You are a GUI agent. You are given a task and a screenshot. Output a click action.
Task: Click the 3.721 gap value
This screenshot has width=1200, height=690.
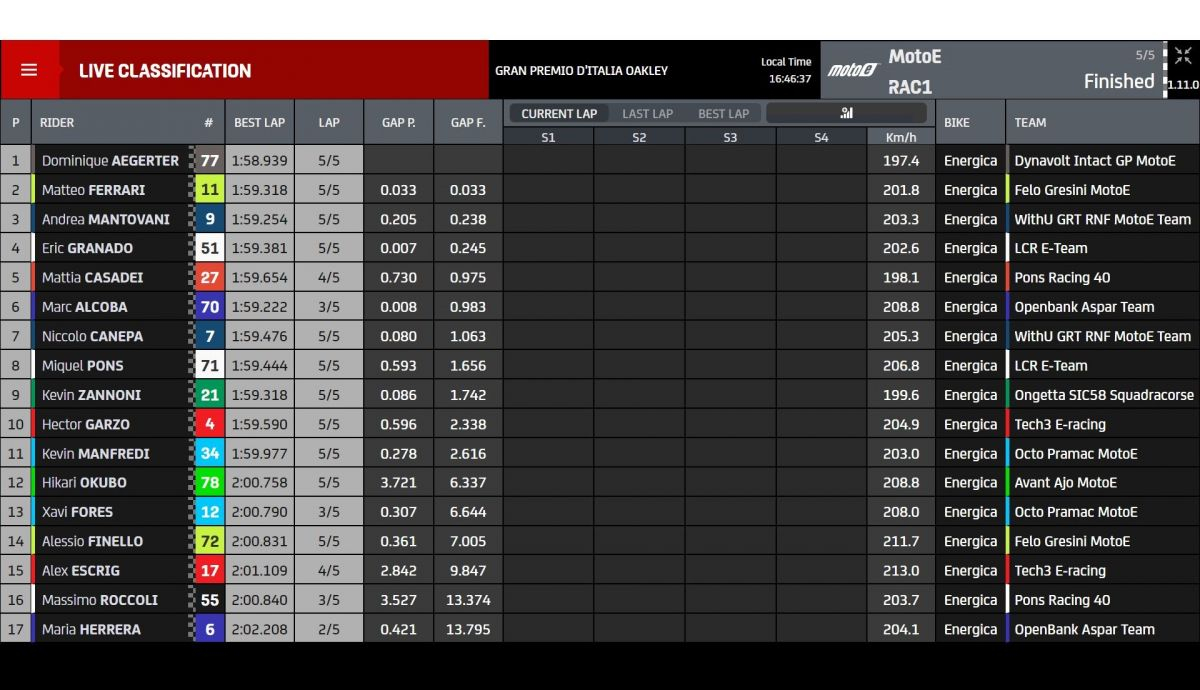[399, 482]
